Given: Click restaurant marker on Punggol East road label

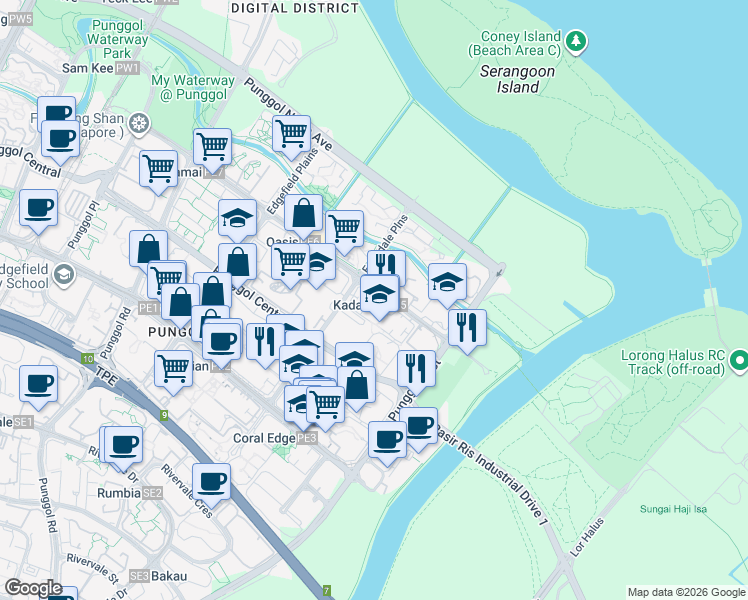Looking at the screenshot, I should coord(416,371).
